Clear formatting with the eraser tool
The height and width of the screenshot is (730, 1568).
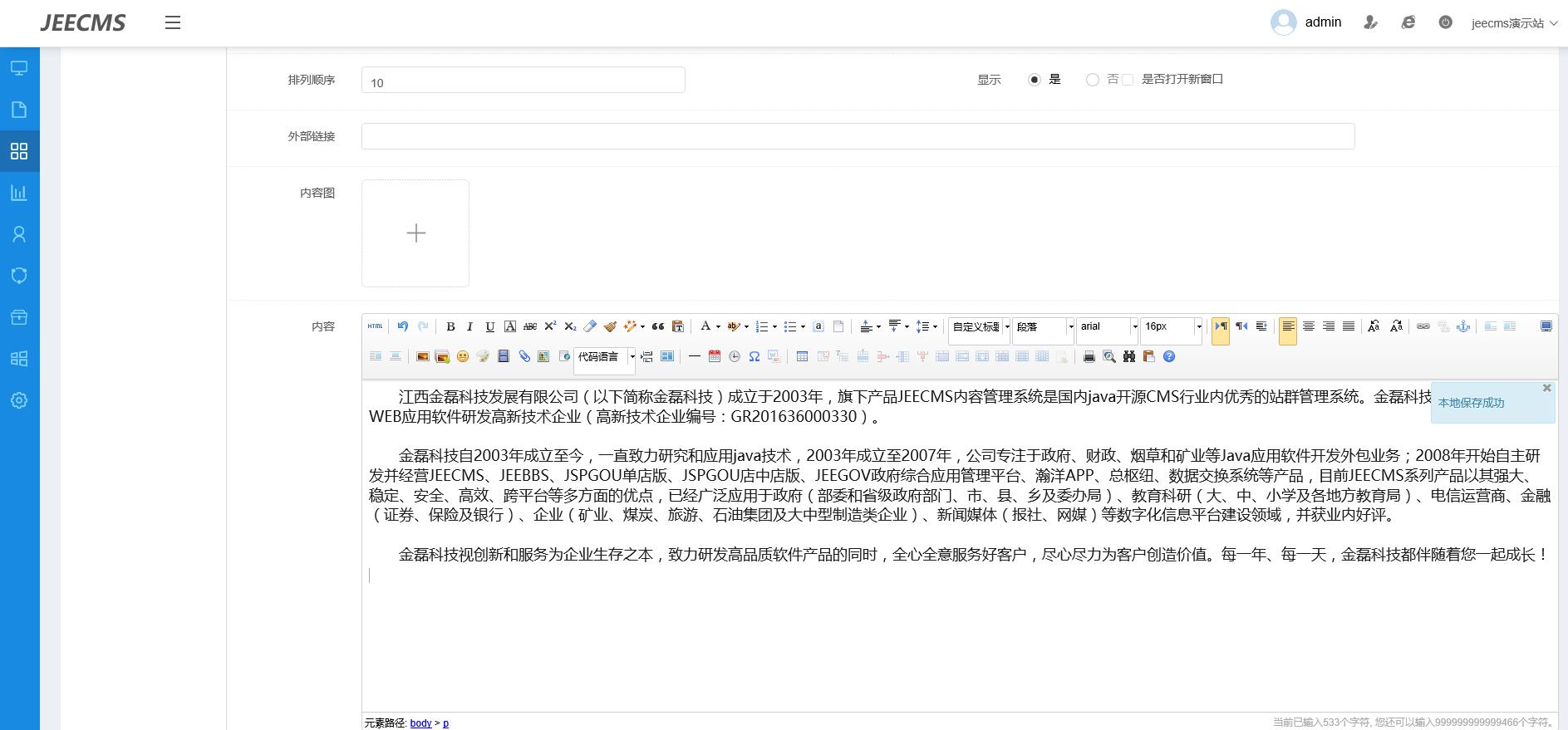click(590, 326)
